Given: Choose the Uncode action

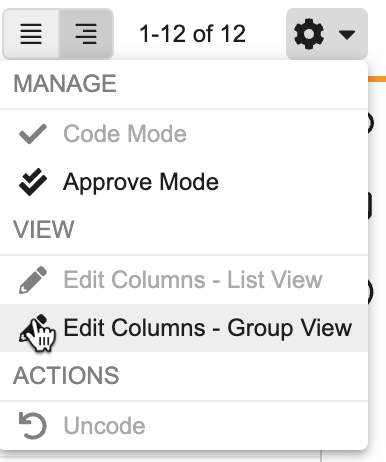Looking at the screenshot, I should click(184, 426).
